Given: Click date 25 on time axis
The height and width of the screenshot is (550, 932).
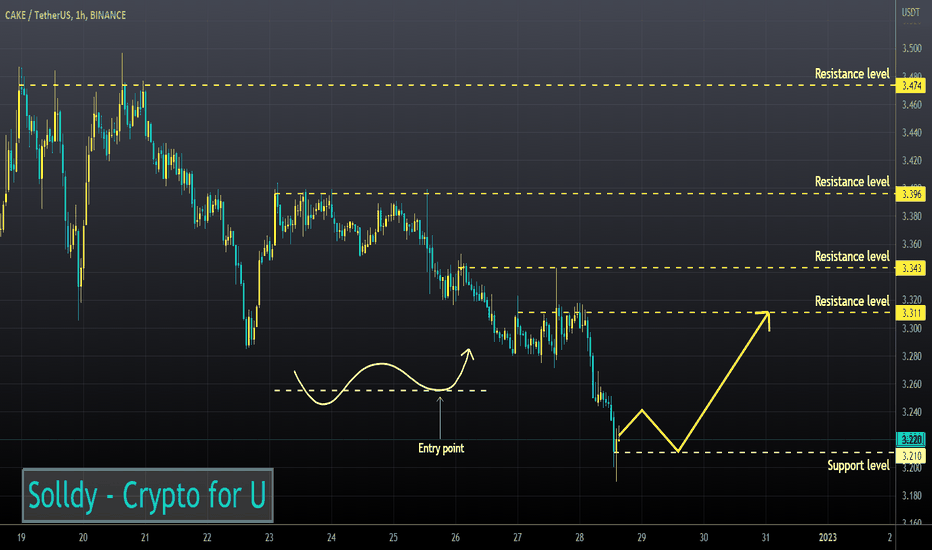Looking at the screenshot, I should pyautogui.click(x=393, y=538).
